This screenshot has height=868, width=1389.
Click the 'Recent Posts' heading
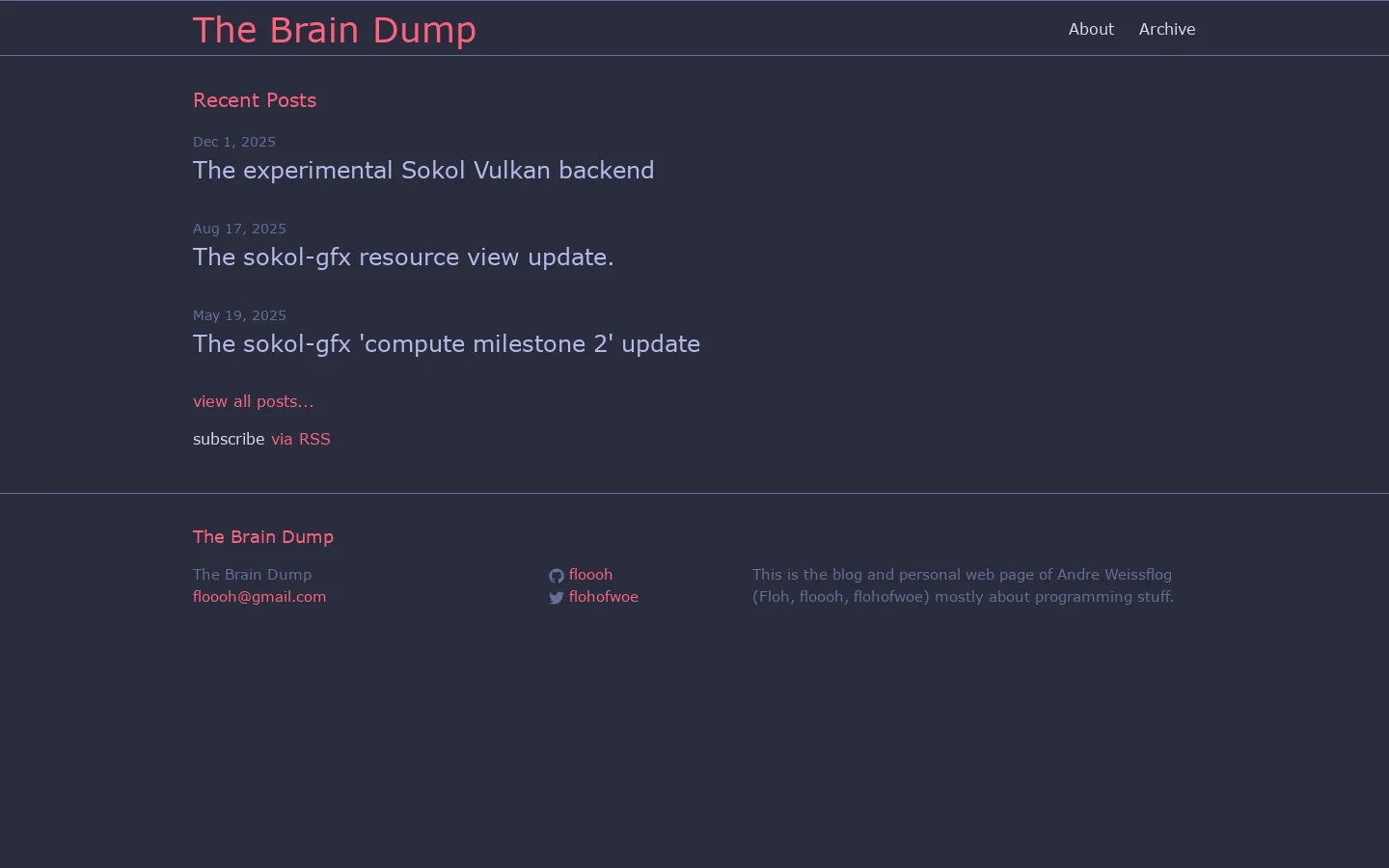pos(255,100)
